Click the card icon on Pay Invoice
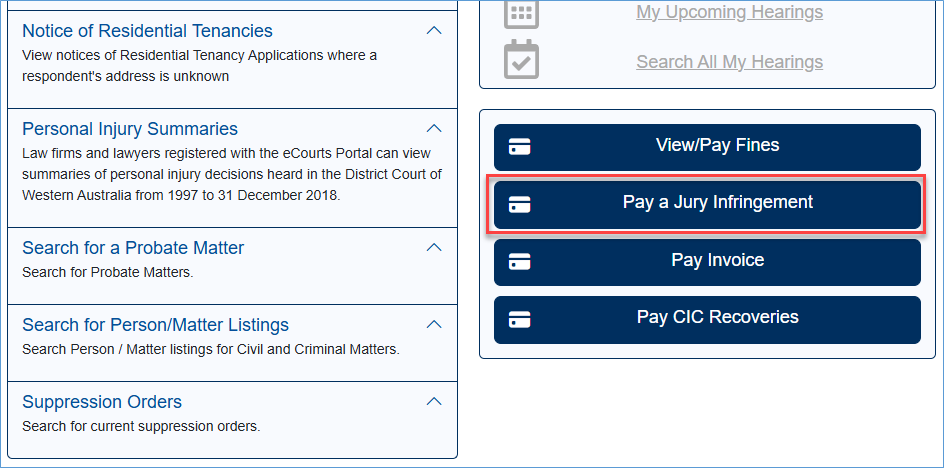This screenshot has height=468, width=944. pos(519,262)
